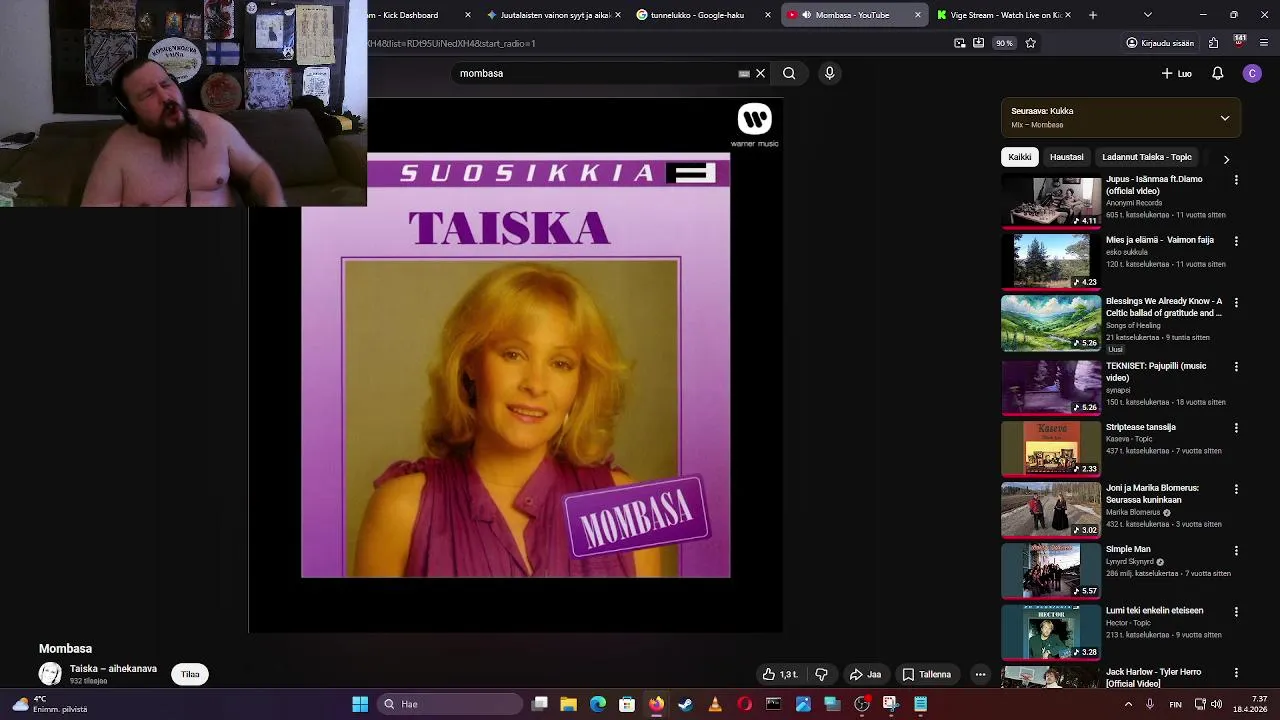The width and height of the screenshot is (1280, 720).
Task: Open the virtual keyboard icon in search box
Action: click(744, 73)
